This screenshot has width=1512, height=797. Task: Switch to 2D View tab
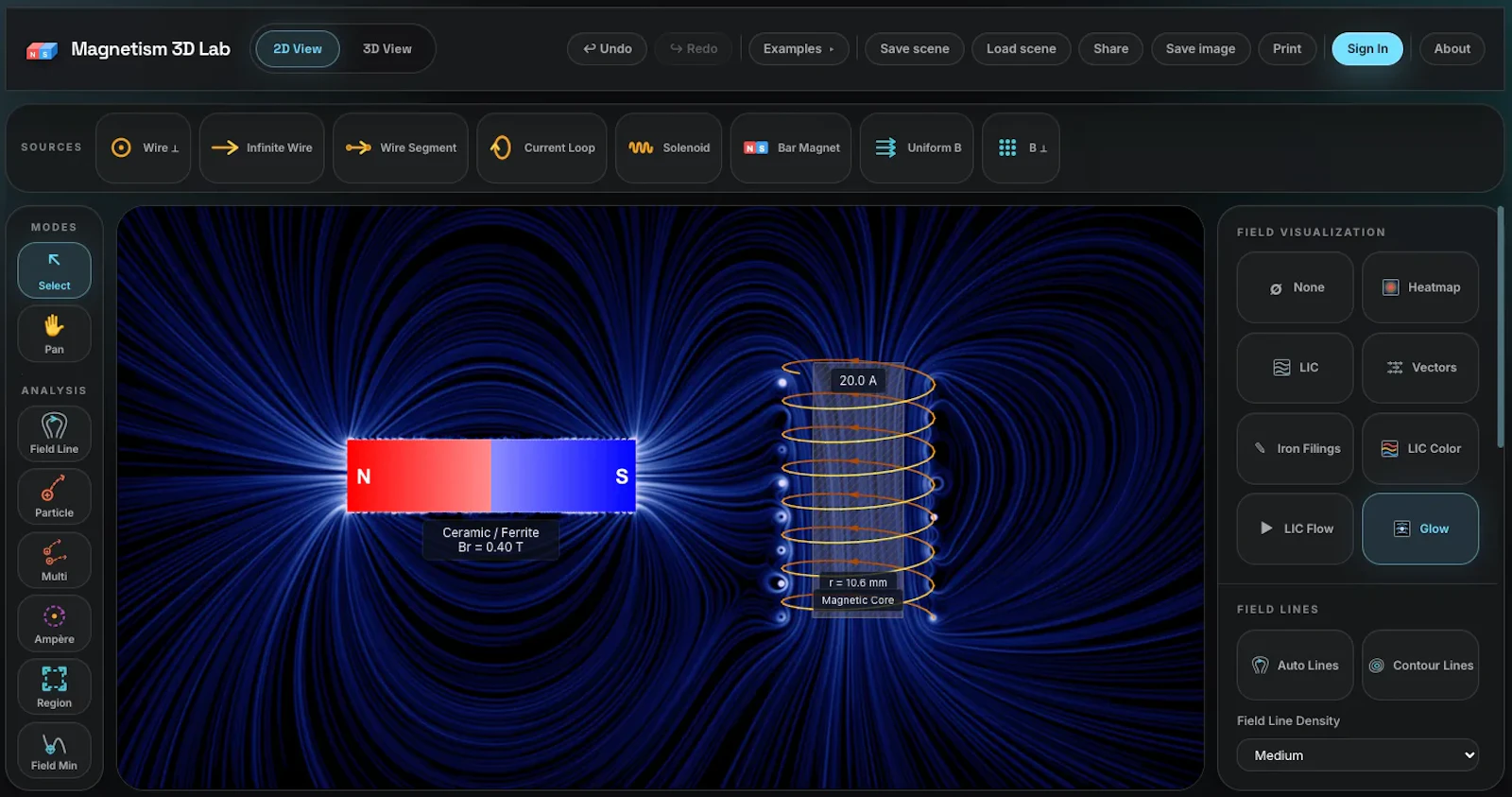[298, 49]
